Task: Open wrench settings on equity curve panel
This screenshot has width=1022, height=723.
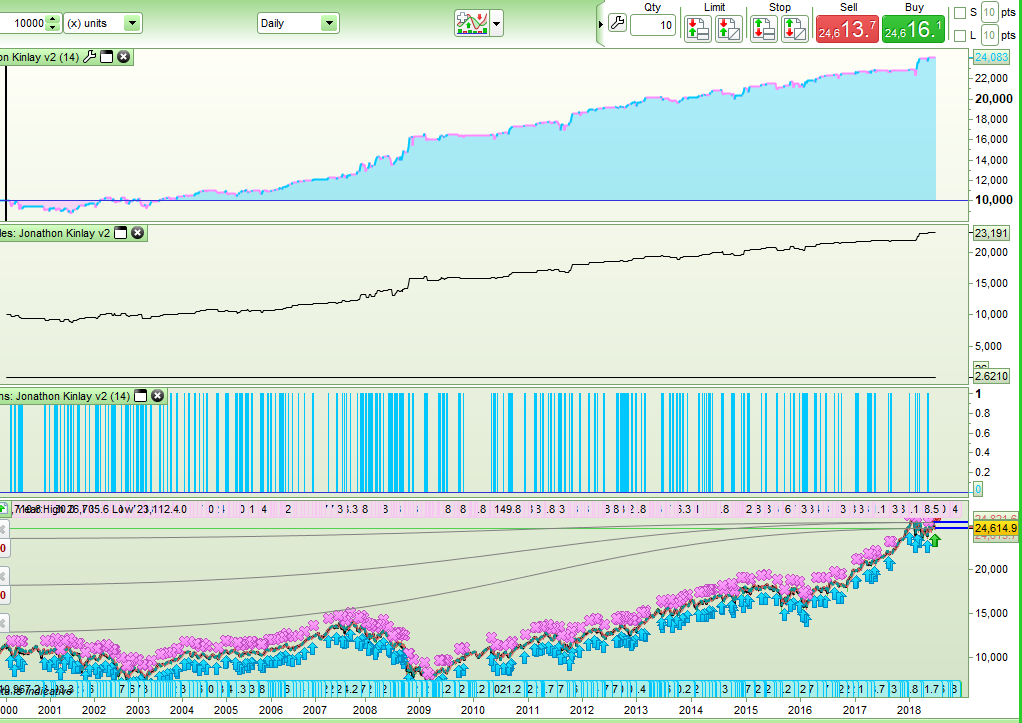Action: point(90,57)
